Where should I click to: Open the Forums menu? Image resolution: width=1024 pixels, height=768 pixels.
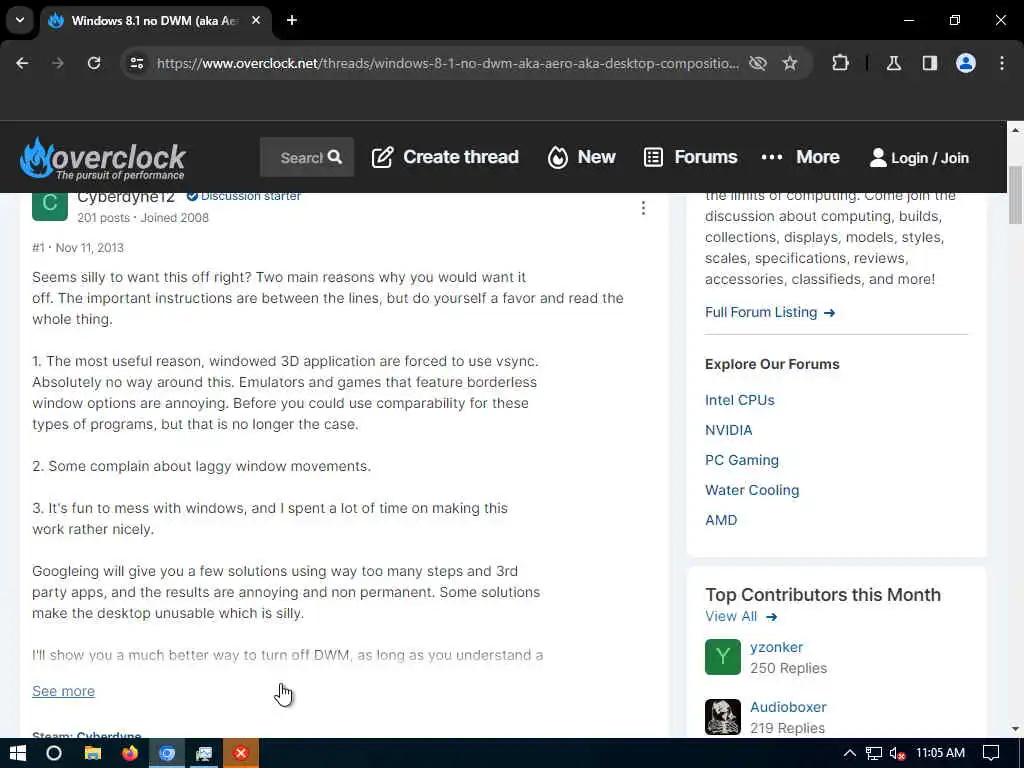click(690, 157)
